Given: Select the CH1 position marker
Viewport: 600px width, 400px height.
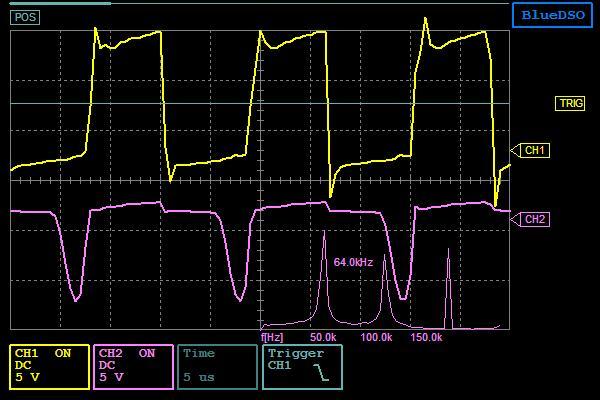Looking at the screenshot, I should (530, 150).
